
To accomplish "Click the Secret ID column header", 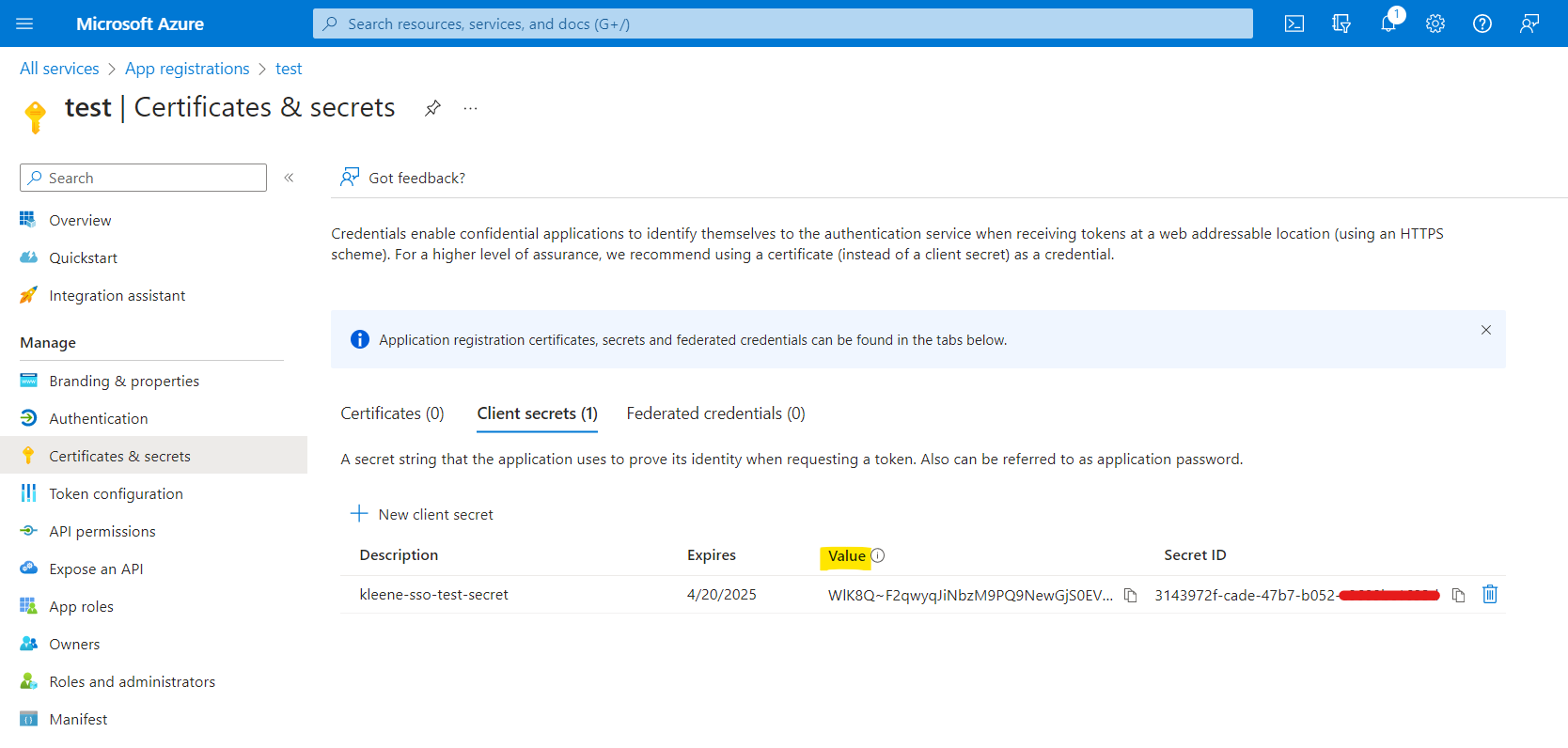I will (1195, 555).
